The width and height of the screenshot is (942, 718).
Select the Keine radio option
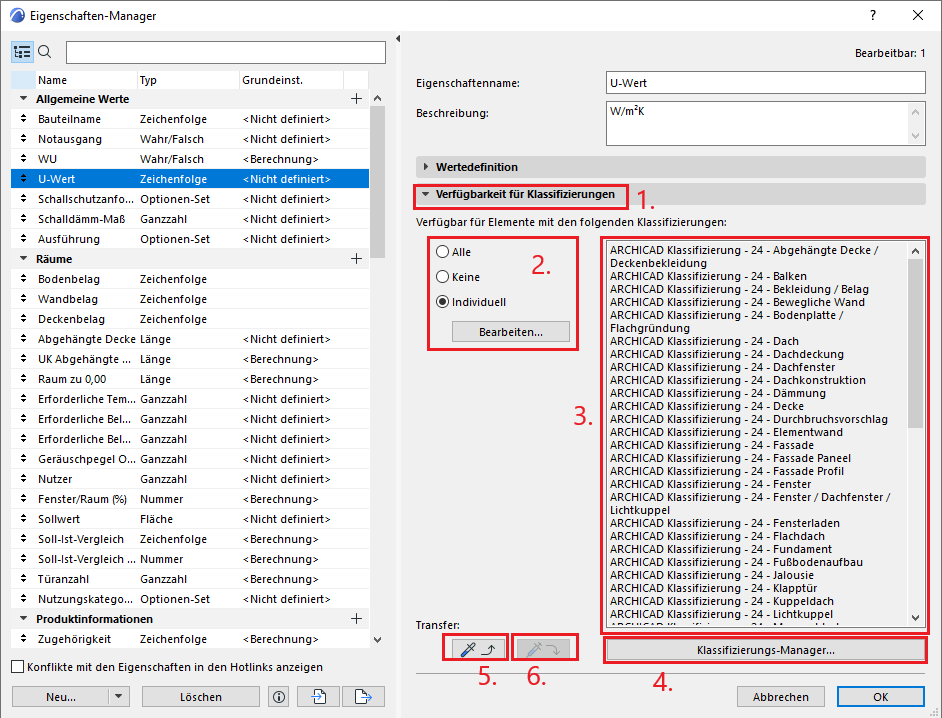(442, 277)
